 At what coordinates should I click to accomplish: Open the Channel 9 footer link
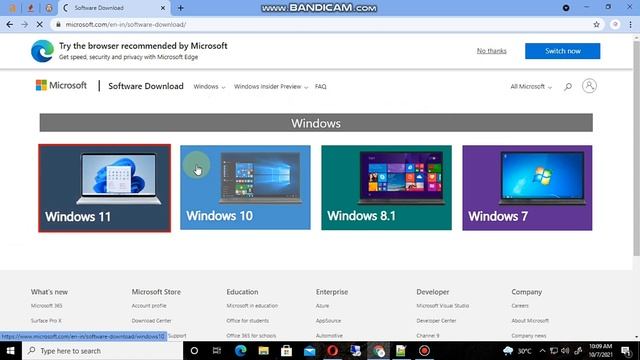point(428,336)
